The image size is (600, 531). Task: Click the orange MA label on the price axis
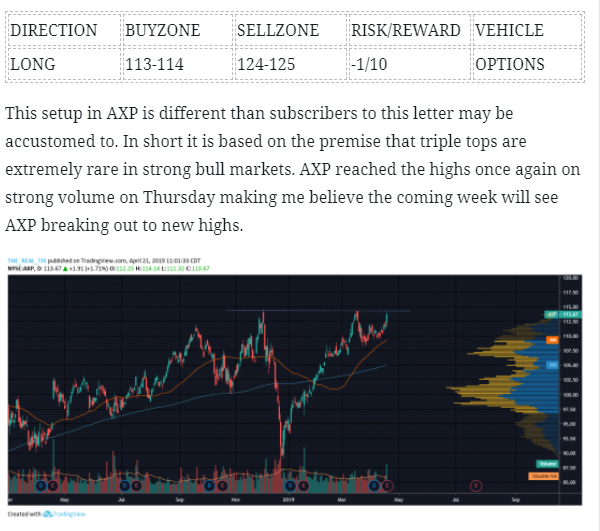552,340
